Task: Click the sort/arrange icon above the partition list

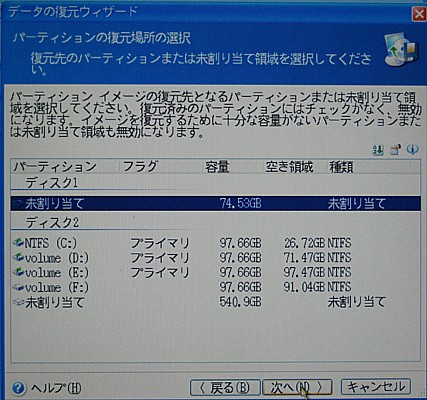Action: (x=378, y=151)
